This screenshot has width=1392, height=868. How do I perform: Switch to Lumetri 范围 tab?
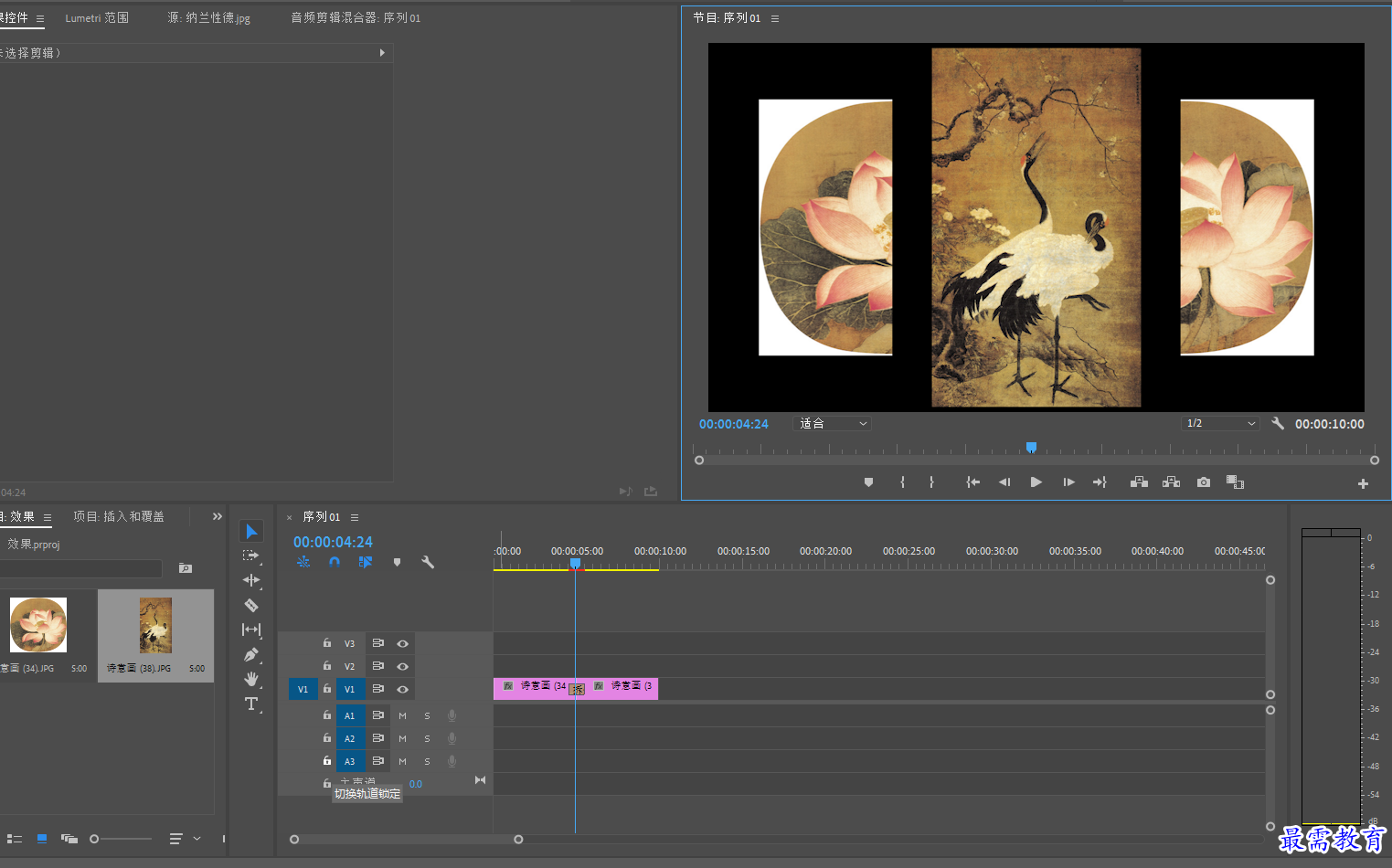point(97,18)
